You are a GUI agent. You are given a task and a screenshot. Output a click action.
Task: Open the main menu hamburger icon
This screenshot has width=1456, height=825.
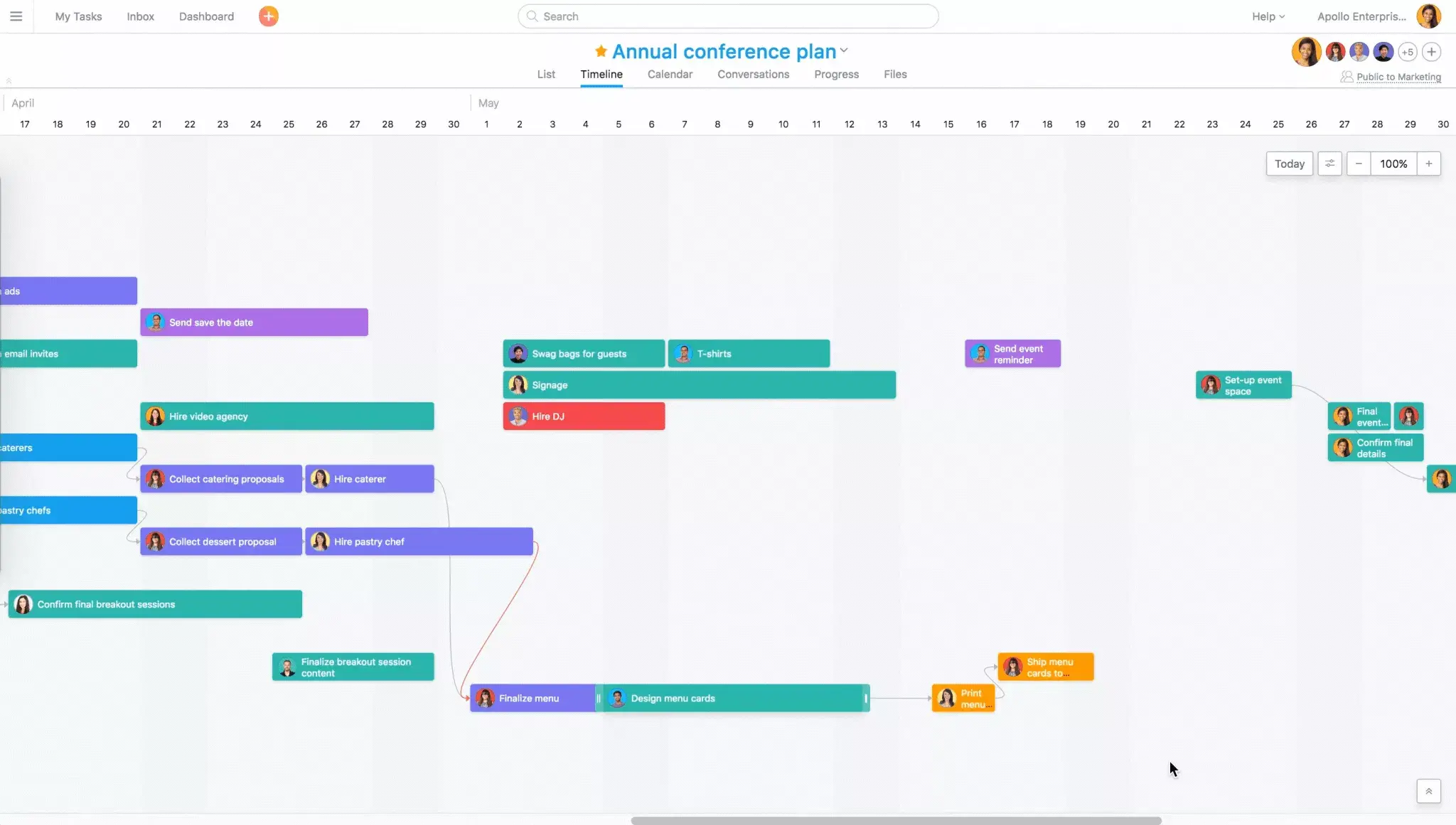point(17,15)
